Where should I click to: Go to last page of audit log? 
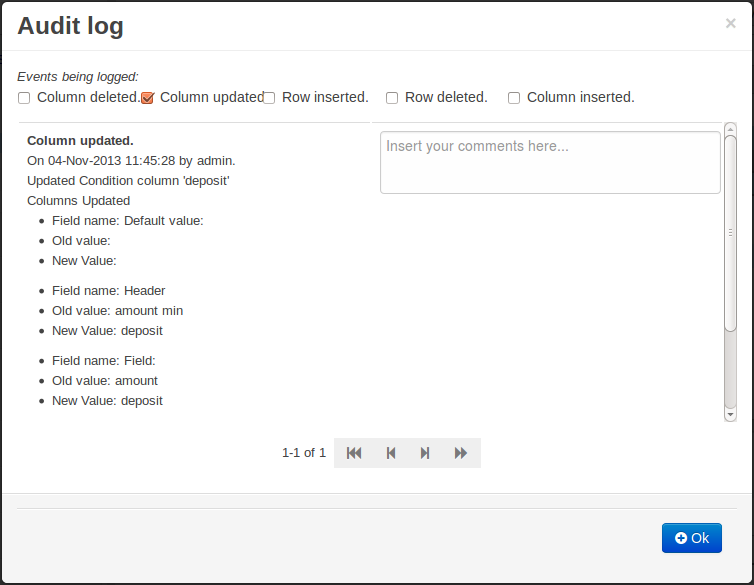pyautogui.click(x=461, y=453)
